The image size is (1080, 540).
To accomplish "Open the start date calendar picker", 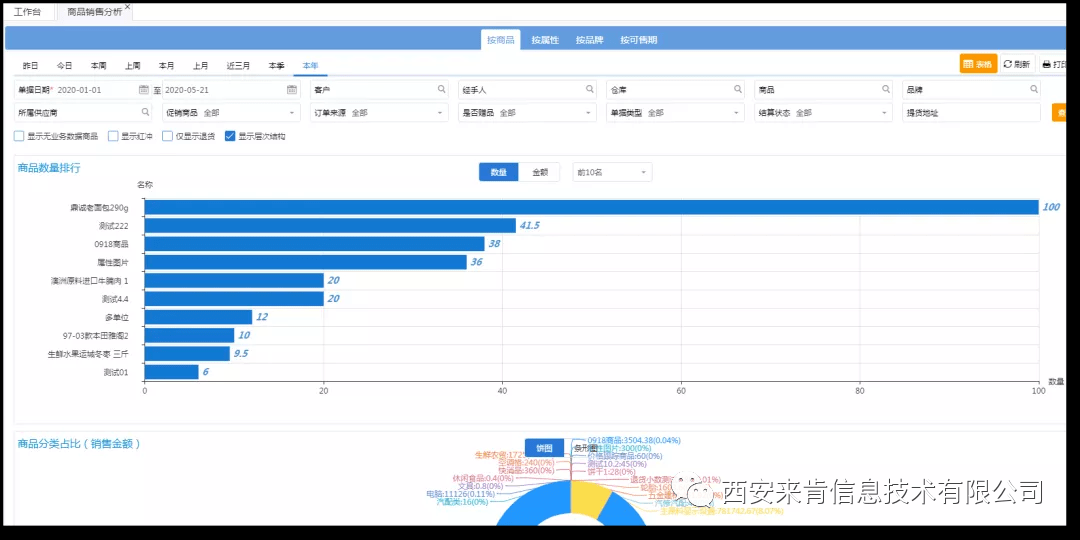I will pos(144,90).
